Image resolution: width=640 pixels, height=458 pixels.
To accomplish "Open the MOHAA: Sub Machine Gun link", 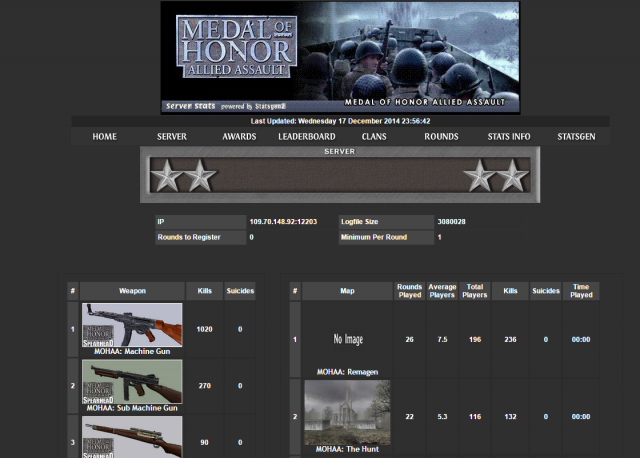I will point(132,408).
